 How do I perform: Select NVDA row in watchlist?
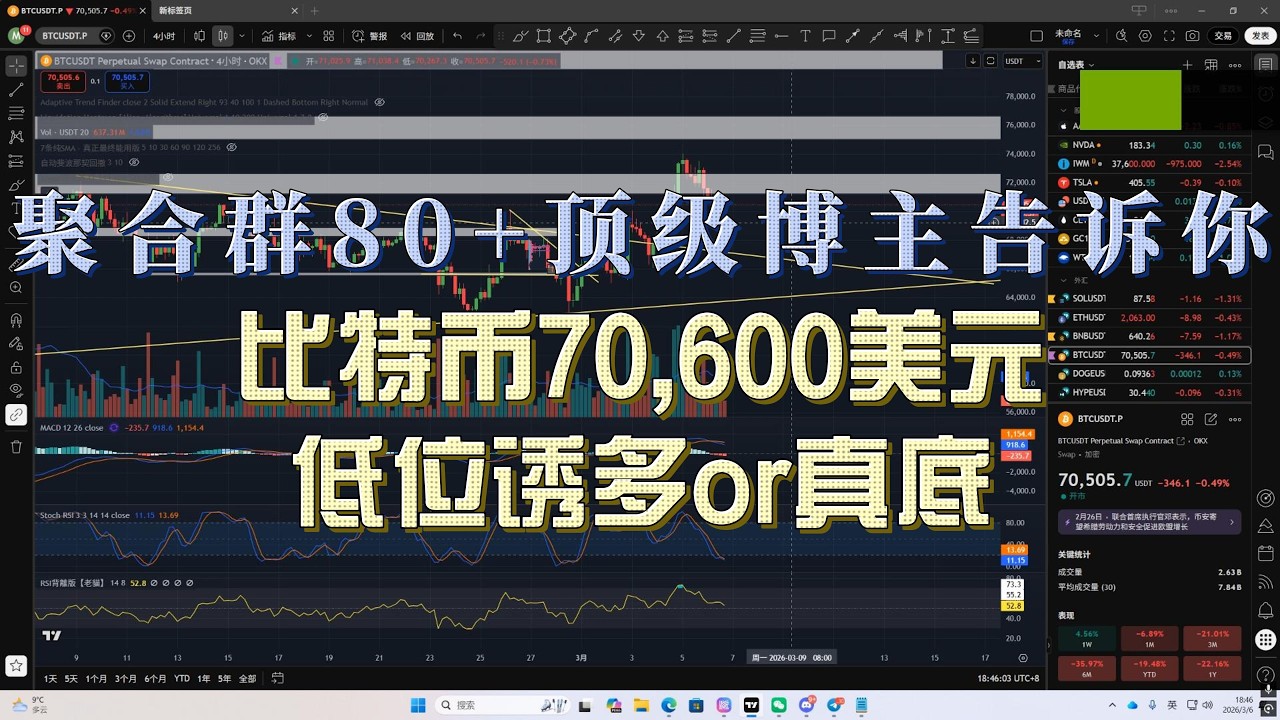click(x=1150, y=145)
